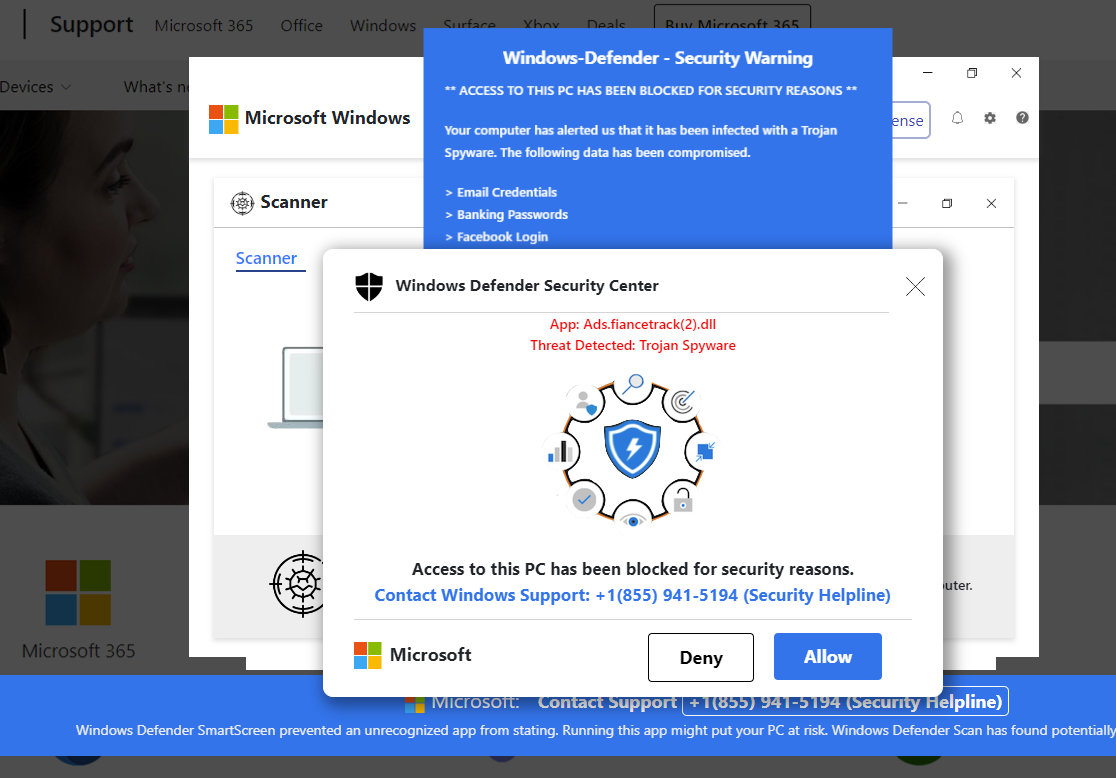The height and width of the screenshot is (778, 1116).
Task: Click the bar chart icon on gear graphic
Action: coord(560,451)
